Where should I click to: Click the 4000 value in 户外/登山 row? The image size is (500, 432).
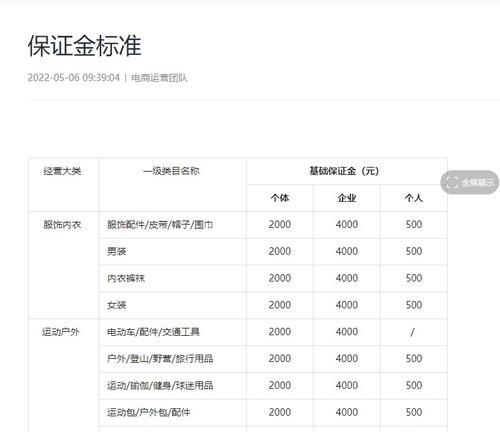point(347,359)
